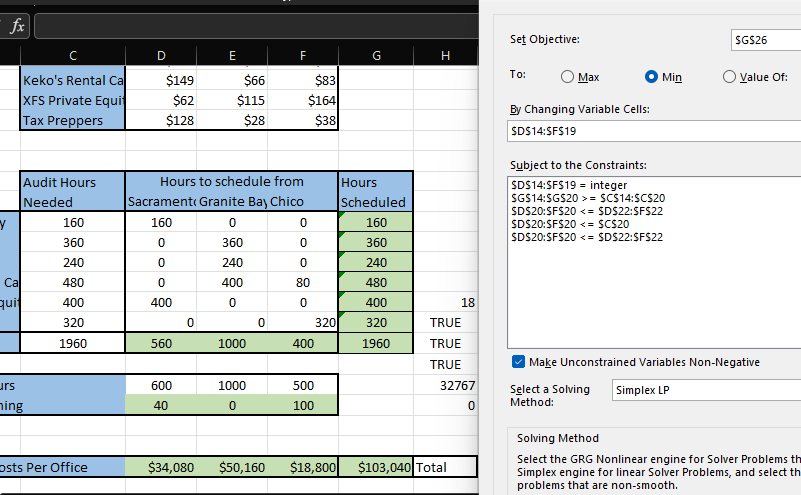Click the $34,080 cost cell

[x=161, y=467]
